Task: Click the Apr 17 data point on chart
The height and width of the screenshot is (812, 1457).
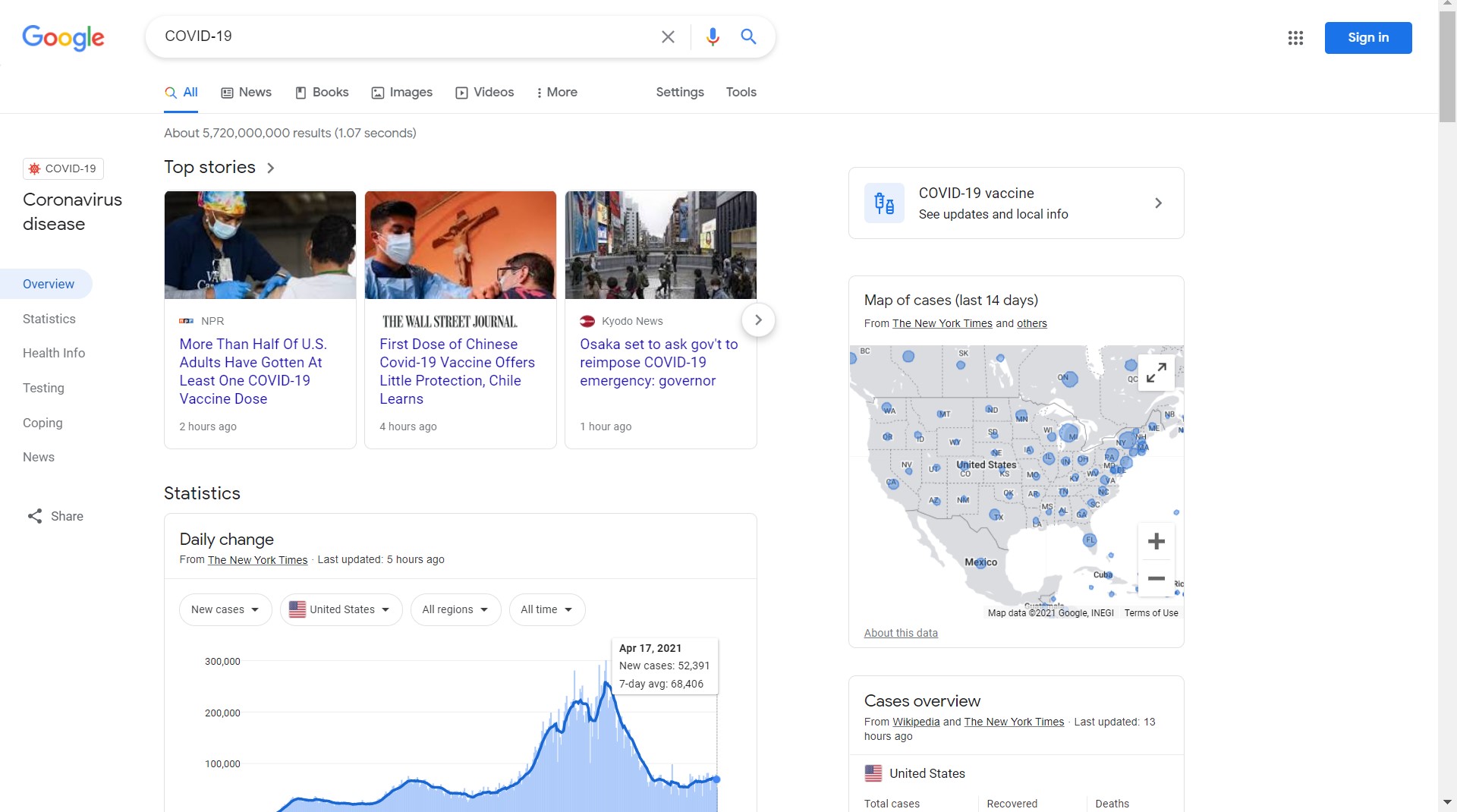Action: point(716,779)
